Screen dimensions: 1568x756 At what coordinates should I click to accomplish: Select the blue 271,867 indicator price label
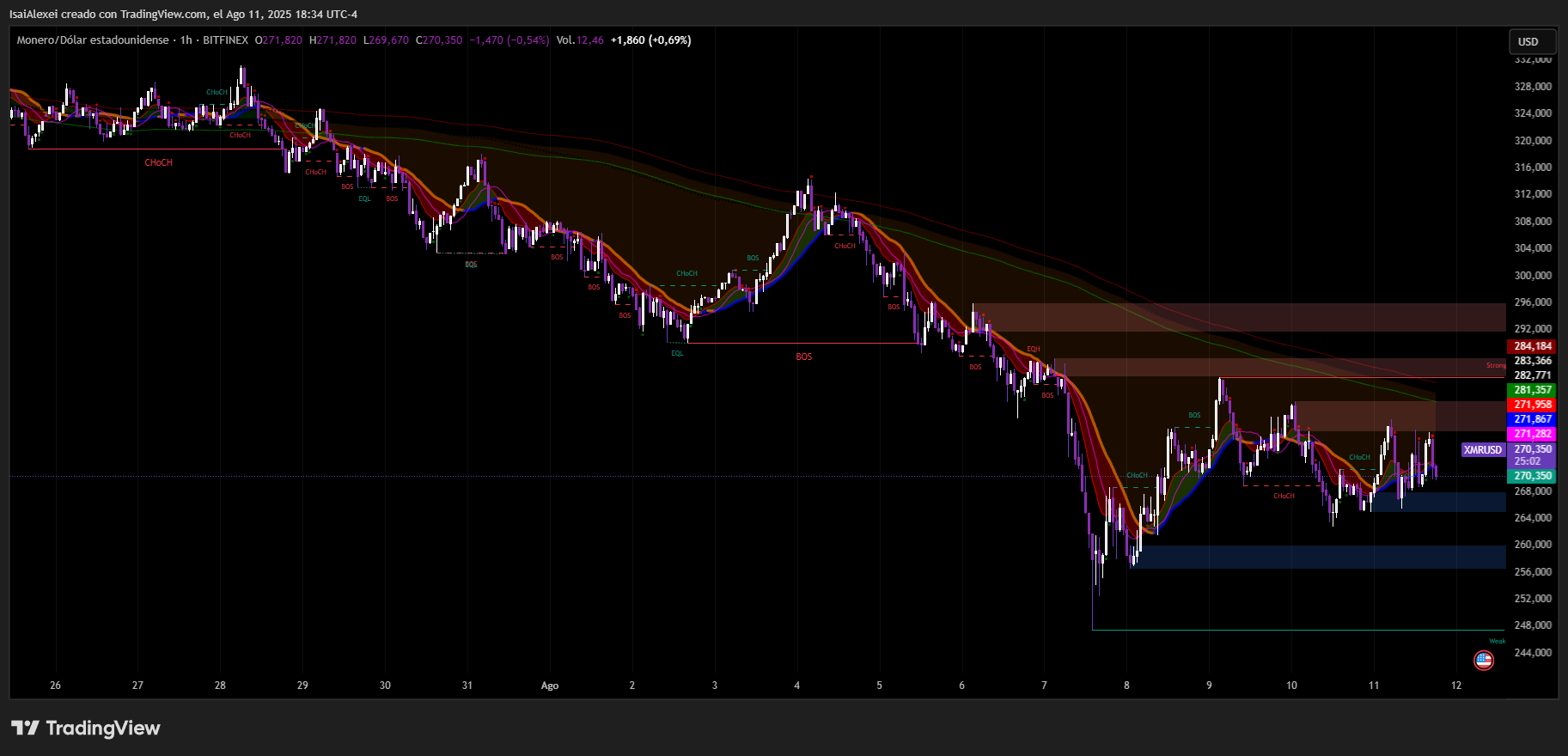pyautogui.click(x=1532, y=419)
